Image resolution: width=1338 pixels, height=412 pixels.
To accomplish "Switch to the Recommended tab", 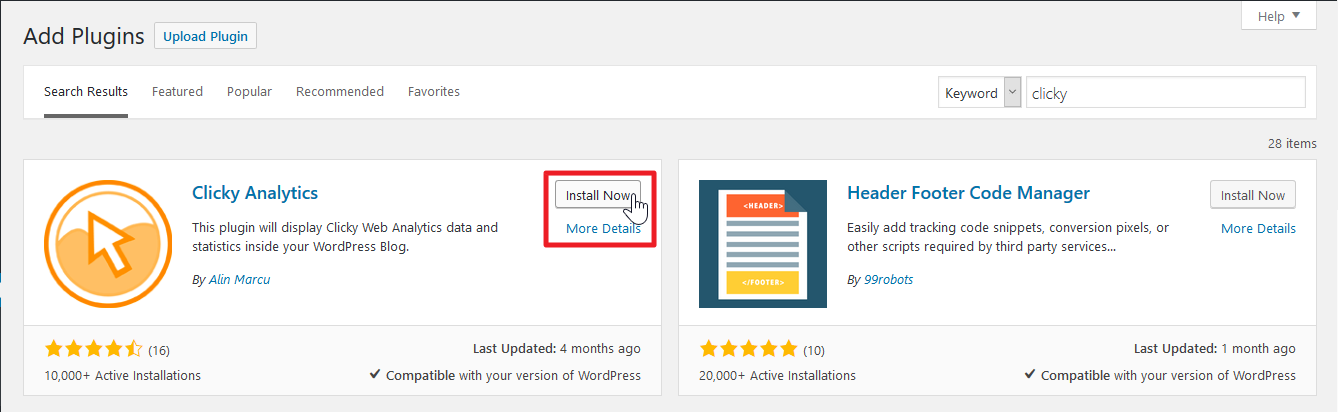I will pyautogui.click(x=340, y=91).
